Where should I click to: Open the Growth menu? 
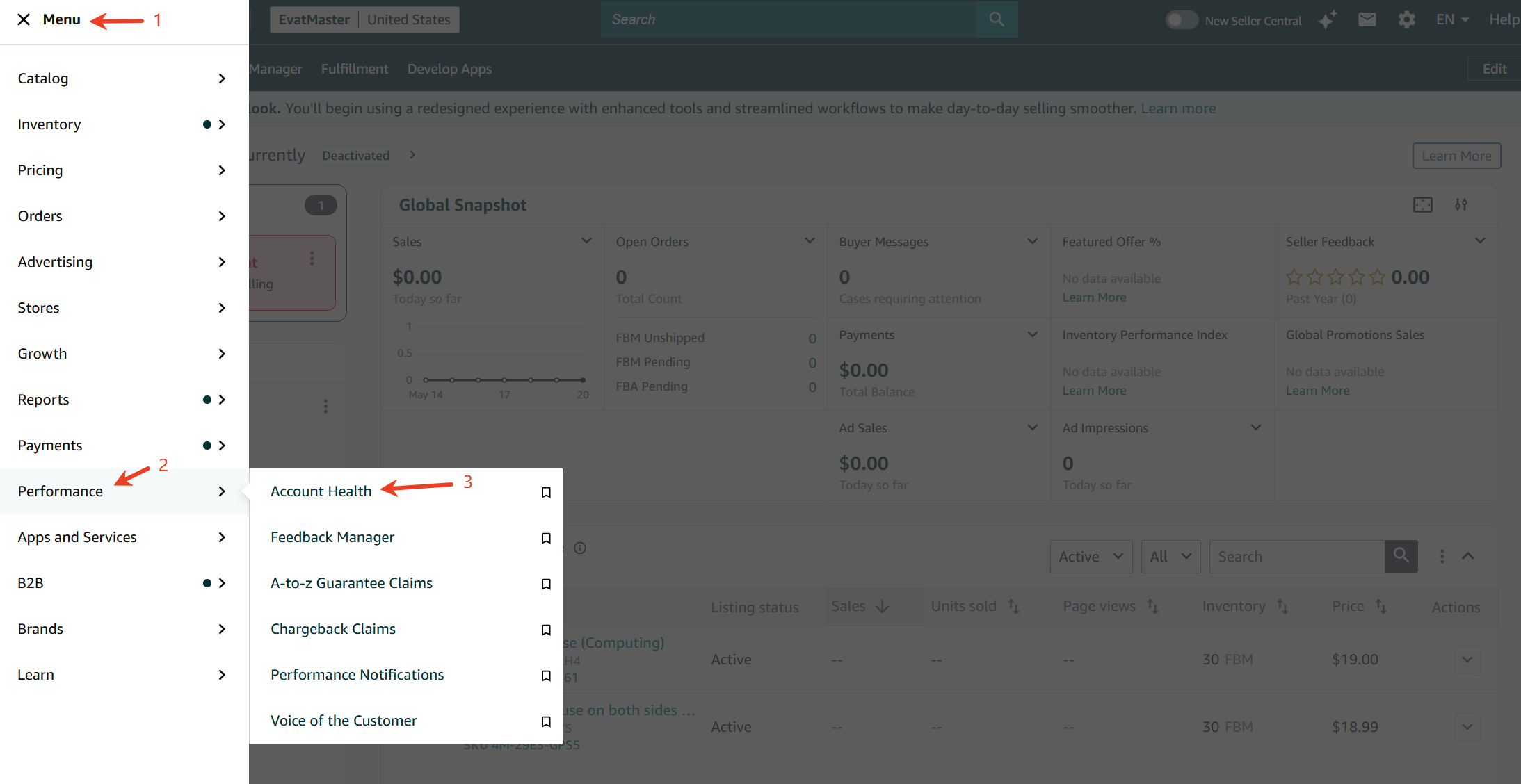pyautogui.click(x=124, y=354)
